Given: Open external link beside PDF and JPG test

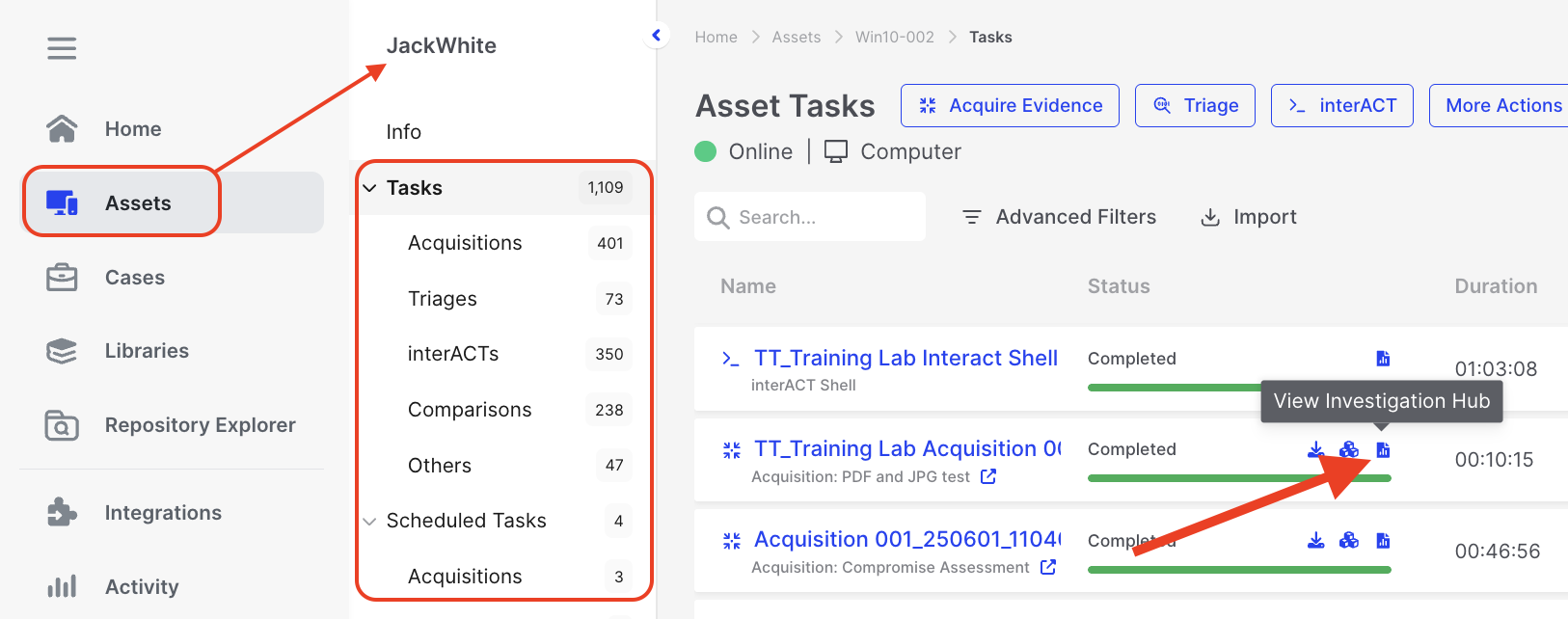Looking at the screenshot, I should tap(988, 476).
